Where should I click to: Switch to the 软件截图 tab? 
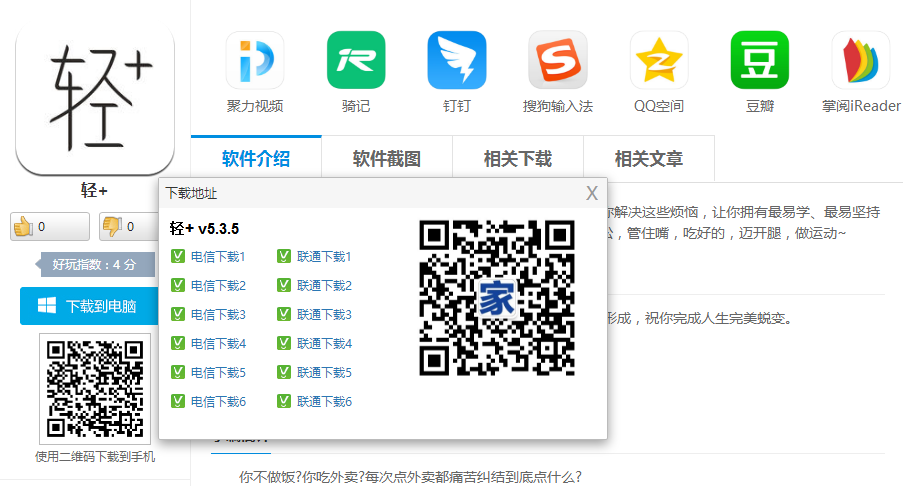(387, 158)
